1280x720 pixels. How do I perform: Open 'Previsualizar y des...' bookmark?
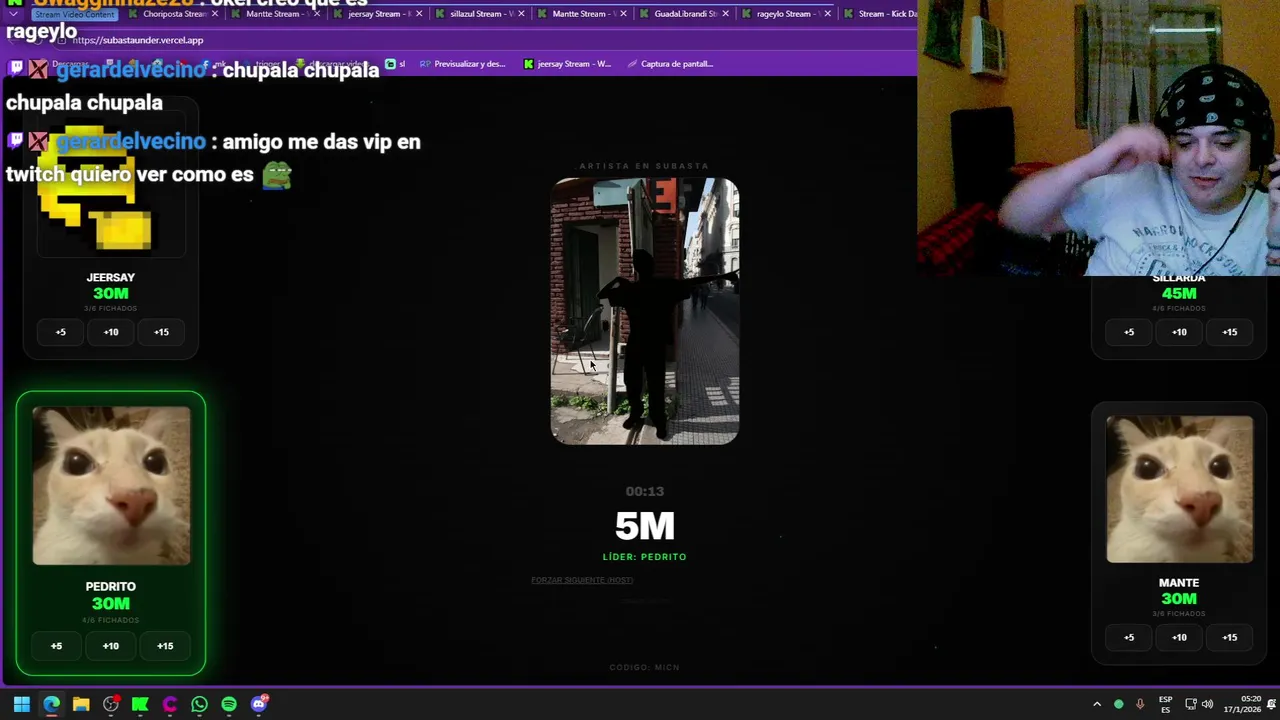462,64
